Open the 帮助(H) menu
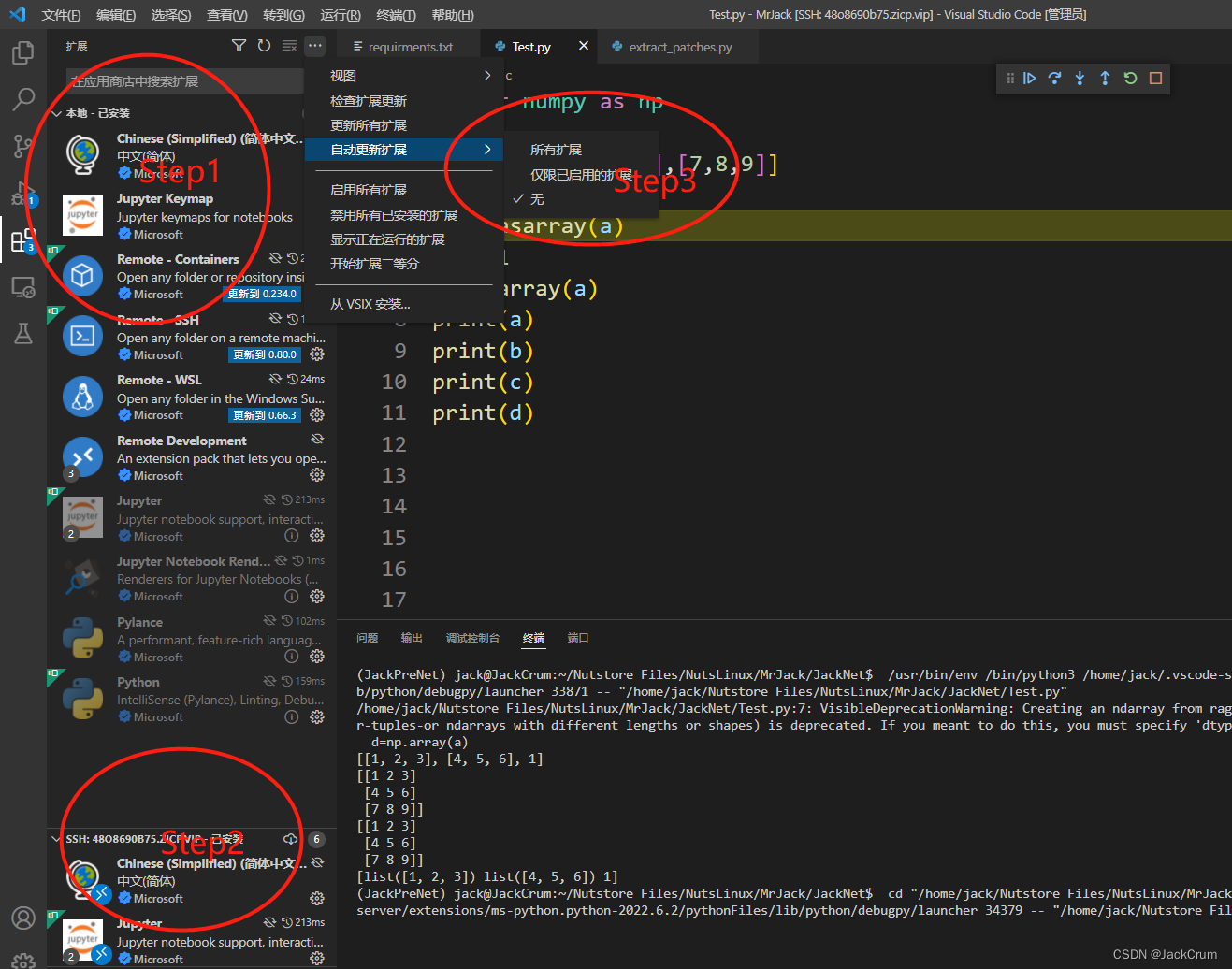The image size is (1232, 969). pos(453,15)
